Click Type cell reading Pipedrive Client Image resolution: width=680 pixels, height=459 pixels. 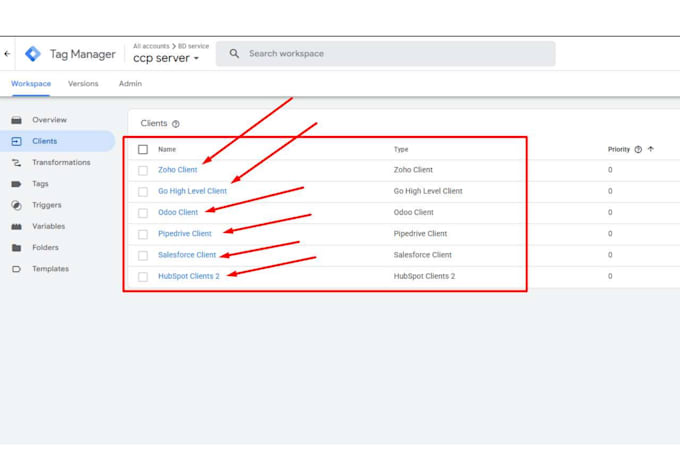tap(420, 233)
